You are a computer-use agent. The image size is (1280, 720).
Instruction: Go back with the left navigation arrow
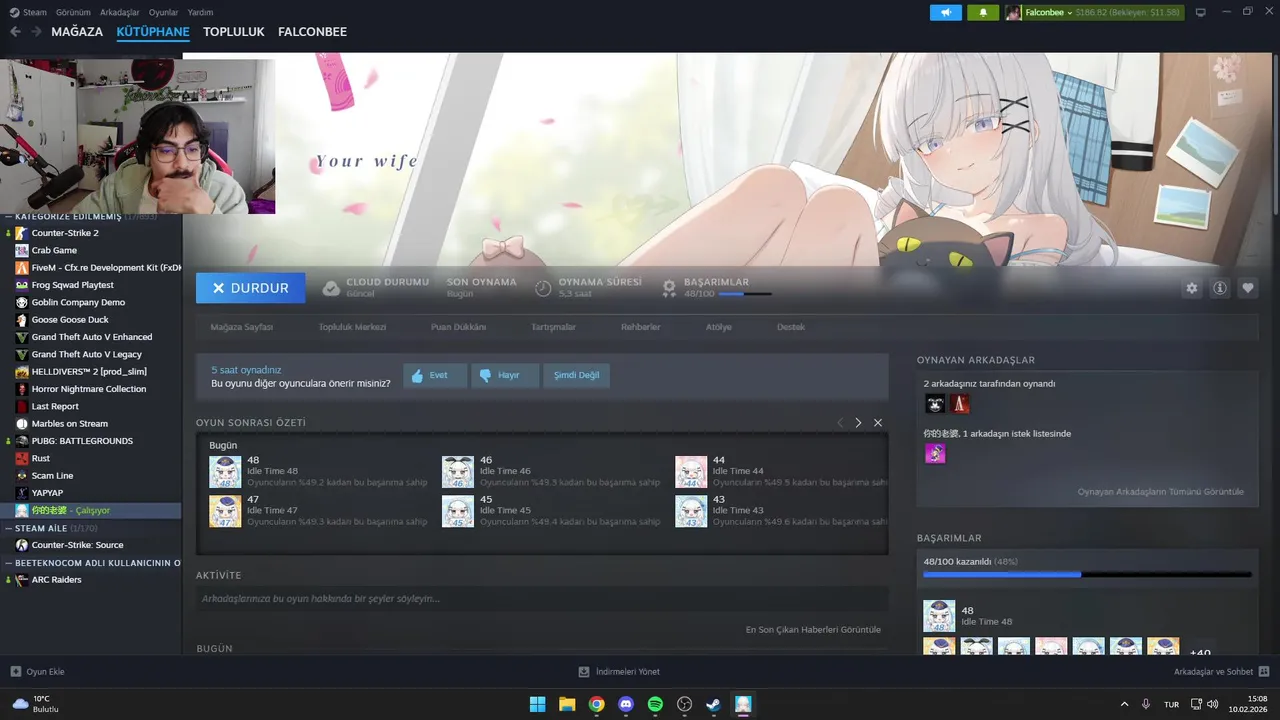pos(15,32)
